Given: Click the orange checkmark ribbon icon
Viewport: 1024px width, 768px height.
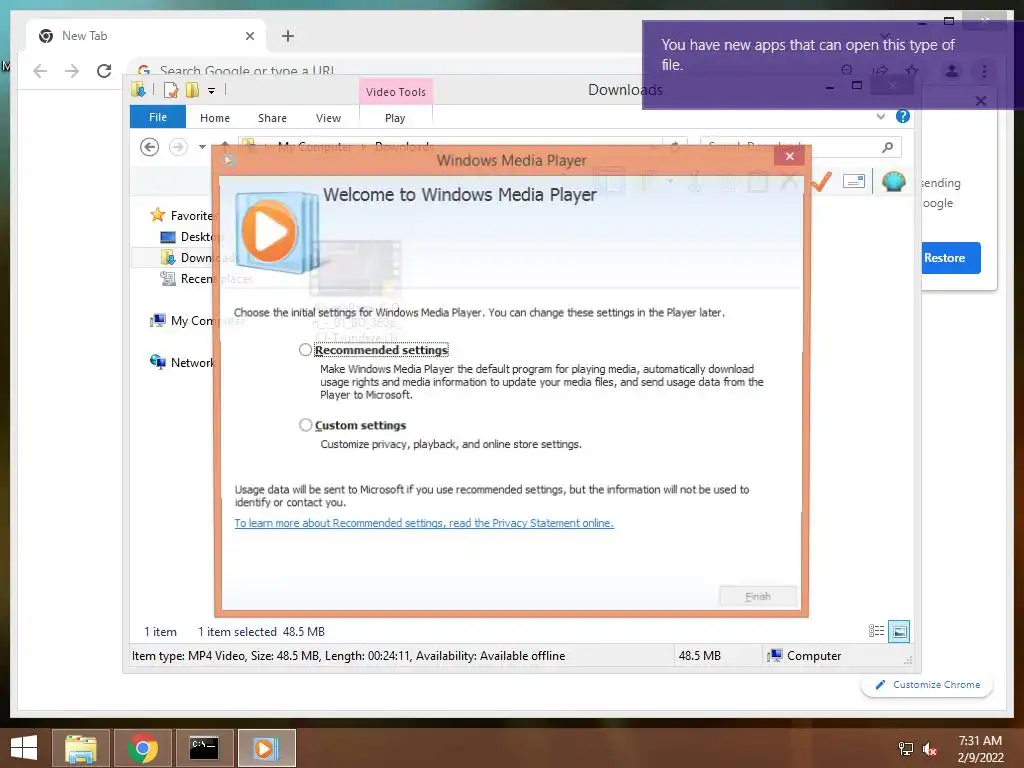Looking at the screenshot, I should 822,181.
